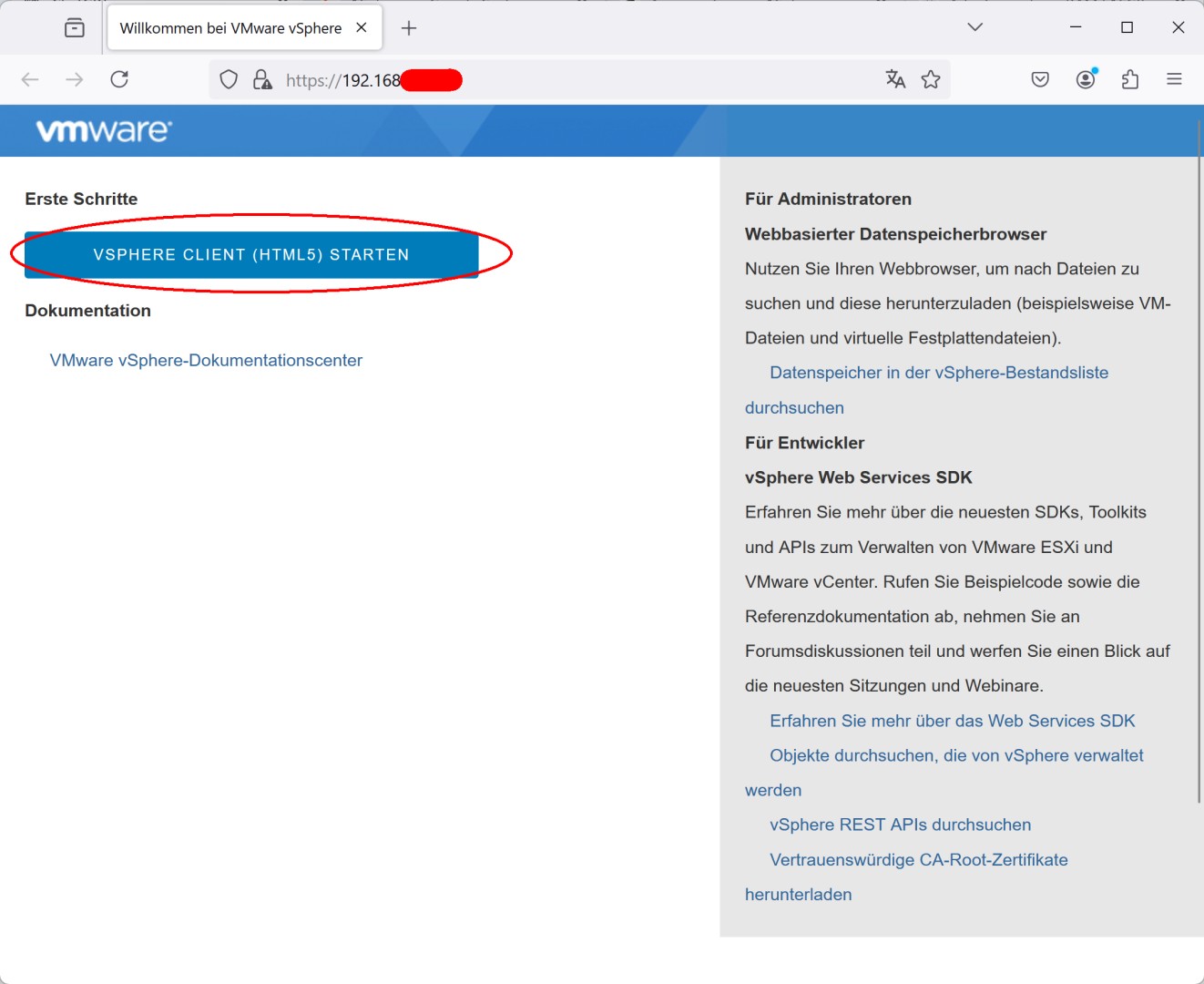
Task: Click vSphere Web Services SDK heading
Action: click(x=858, y=477)
